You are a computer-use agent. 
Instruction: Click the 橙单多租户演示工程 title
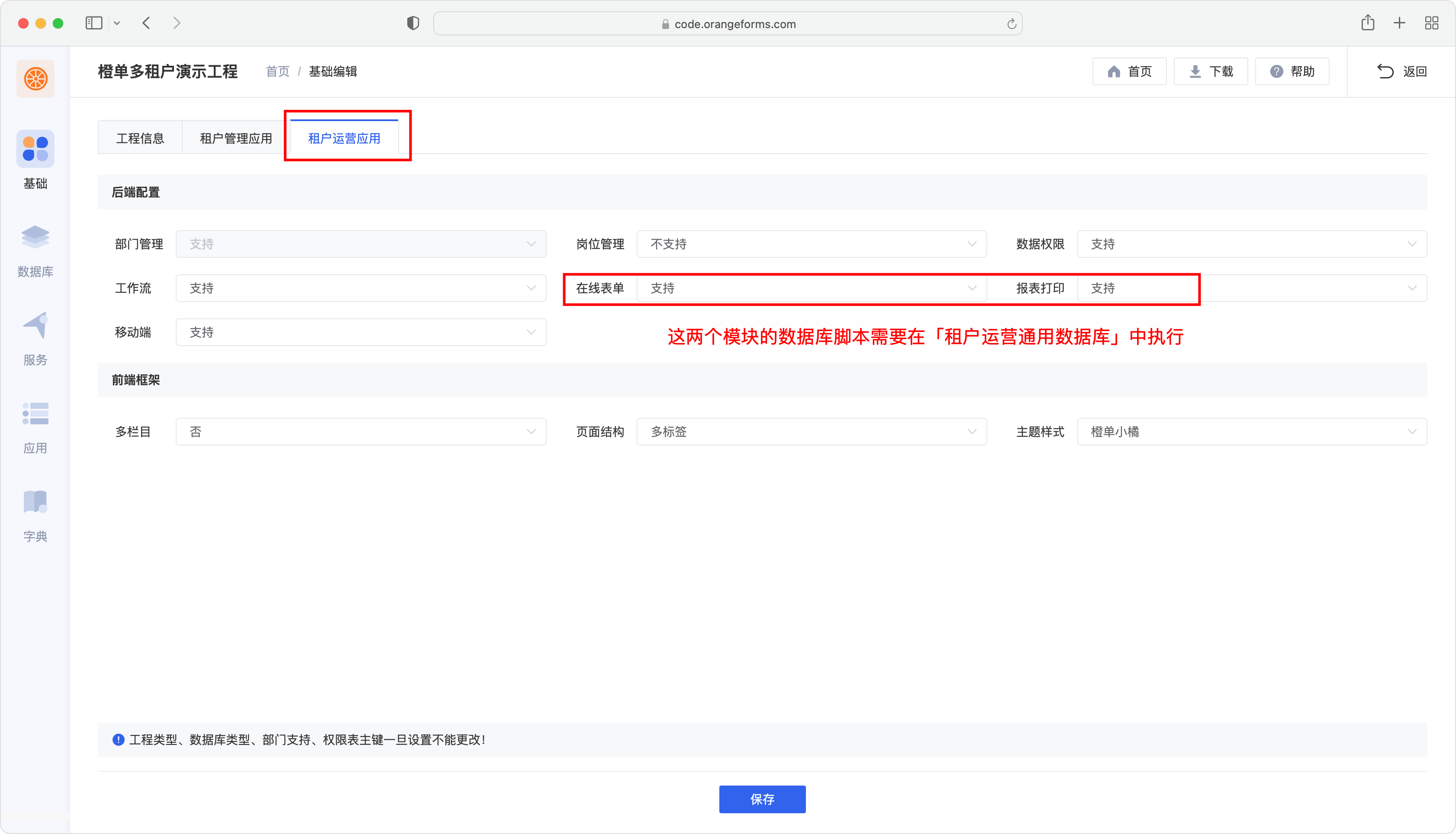[x=168, y=72]
